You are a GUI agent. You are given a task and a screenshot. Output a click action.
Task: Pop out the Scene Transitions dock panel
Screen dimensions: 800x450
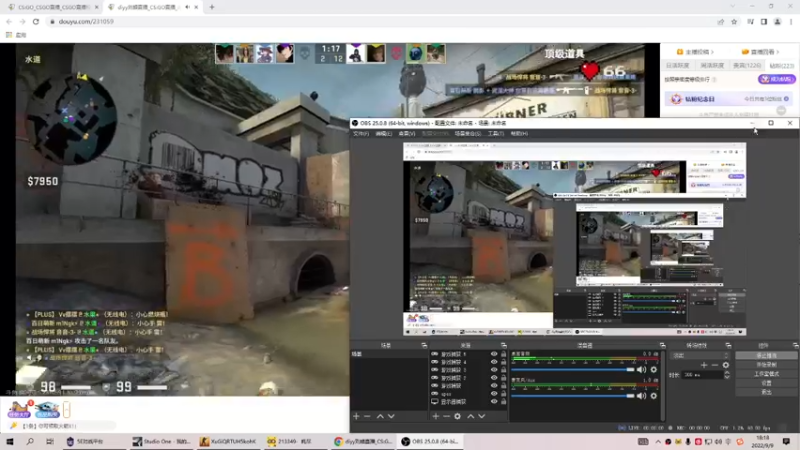click(728, 345)
